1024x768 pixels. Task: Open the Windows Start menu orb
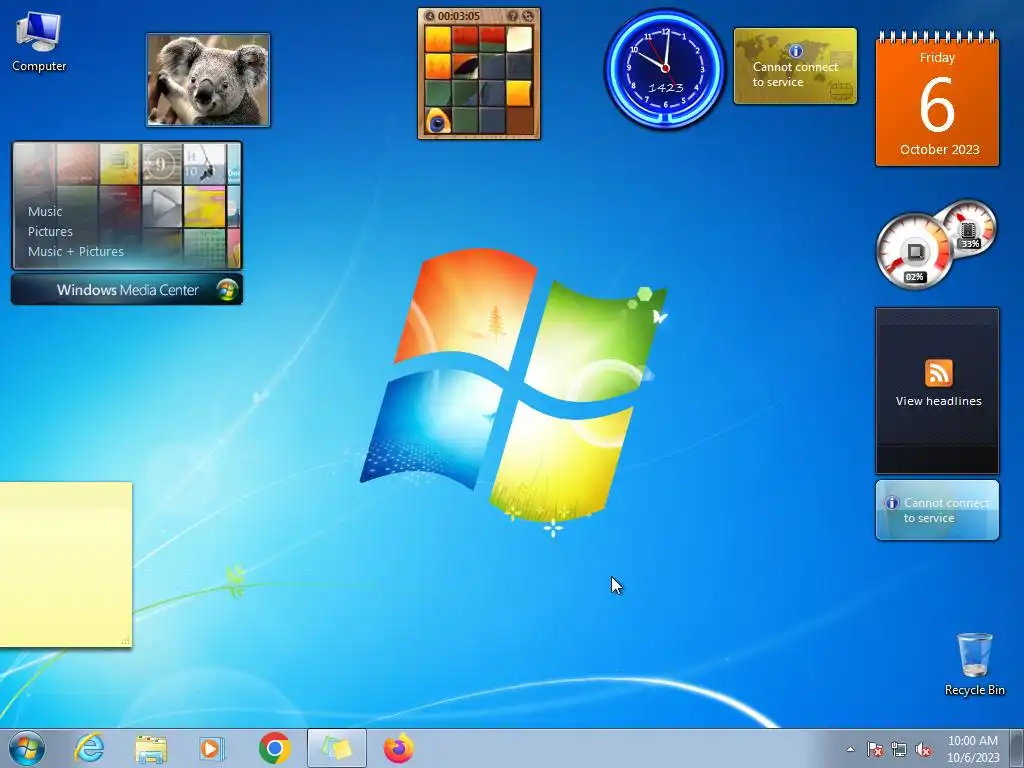tap(27, 748)
